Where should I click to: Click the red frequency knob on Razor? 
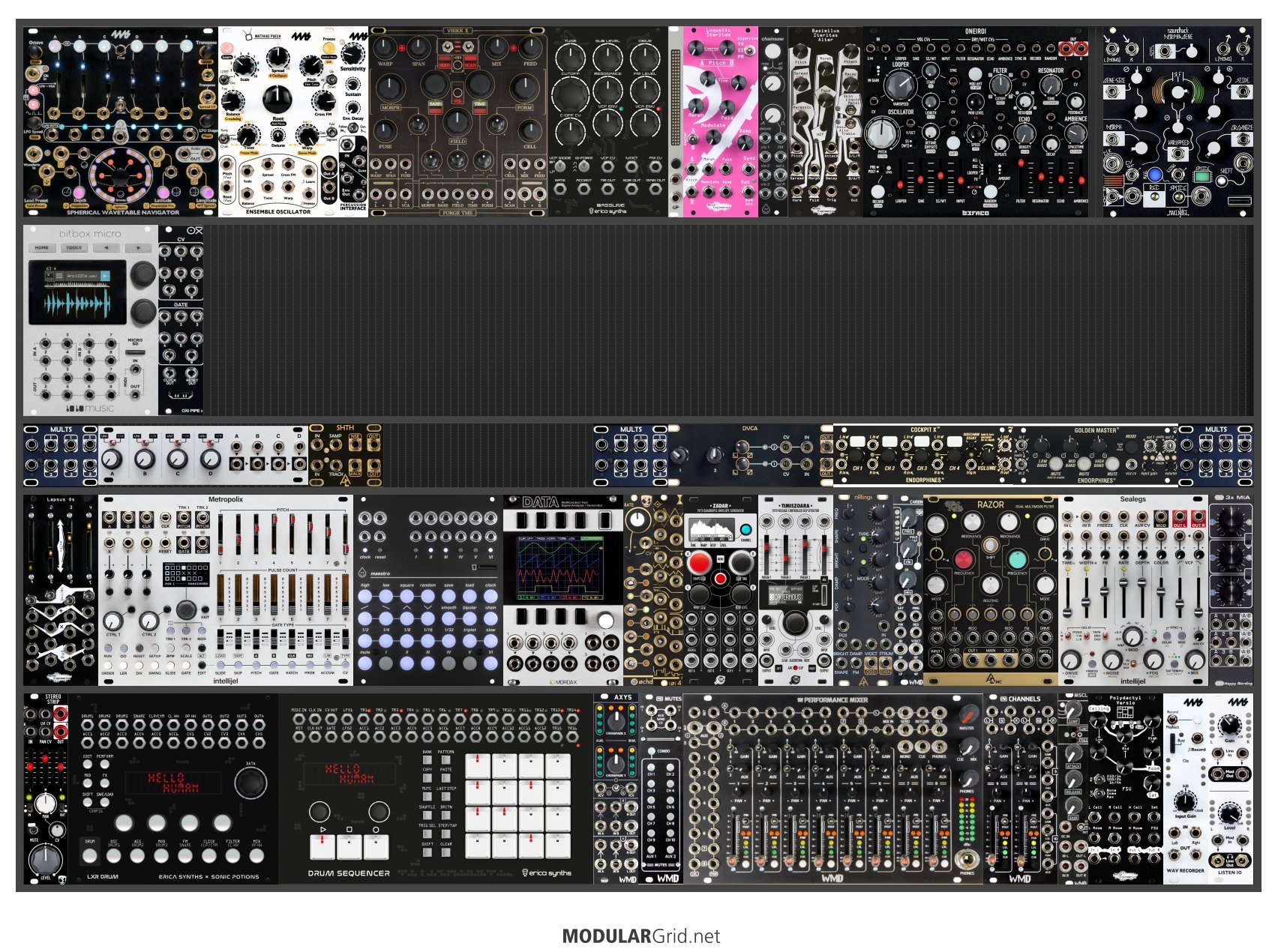tap(963, 560)
